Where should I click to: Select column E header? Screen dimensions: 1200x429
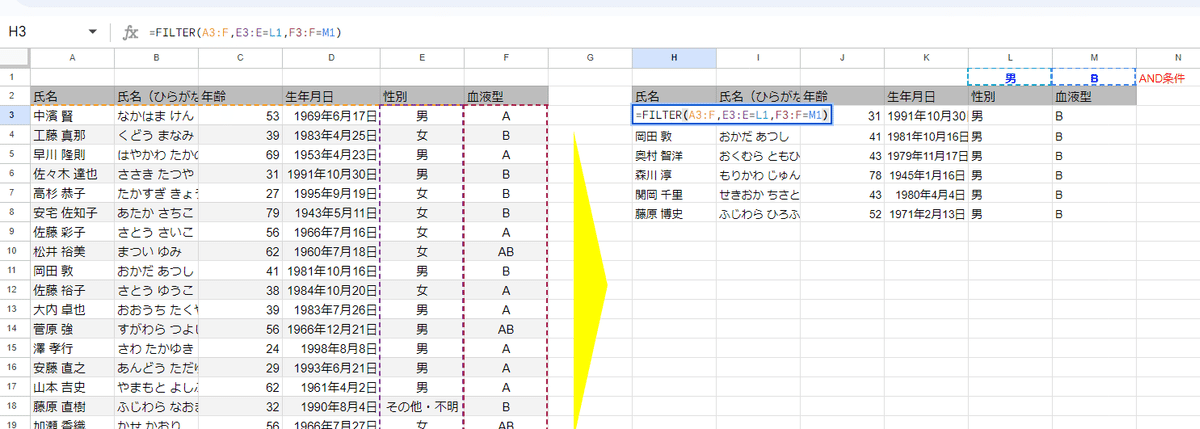[422, 58]
